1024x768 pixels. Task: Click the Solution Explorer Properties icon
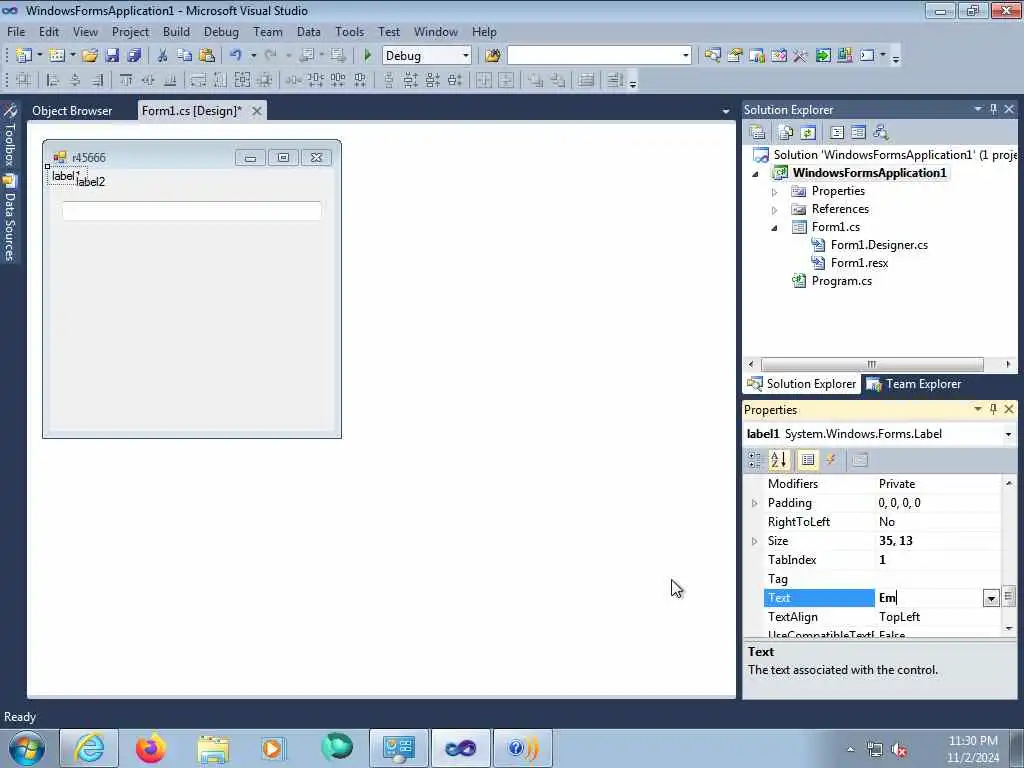click(758, 133)
